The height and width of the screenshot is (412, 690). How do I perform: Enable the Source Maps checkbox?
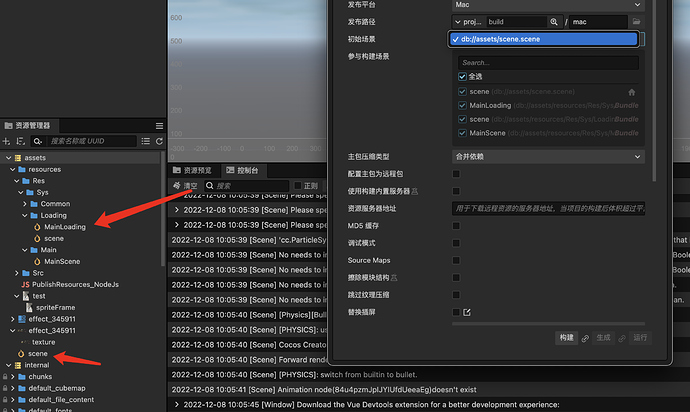point(456,260)
